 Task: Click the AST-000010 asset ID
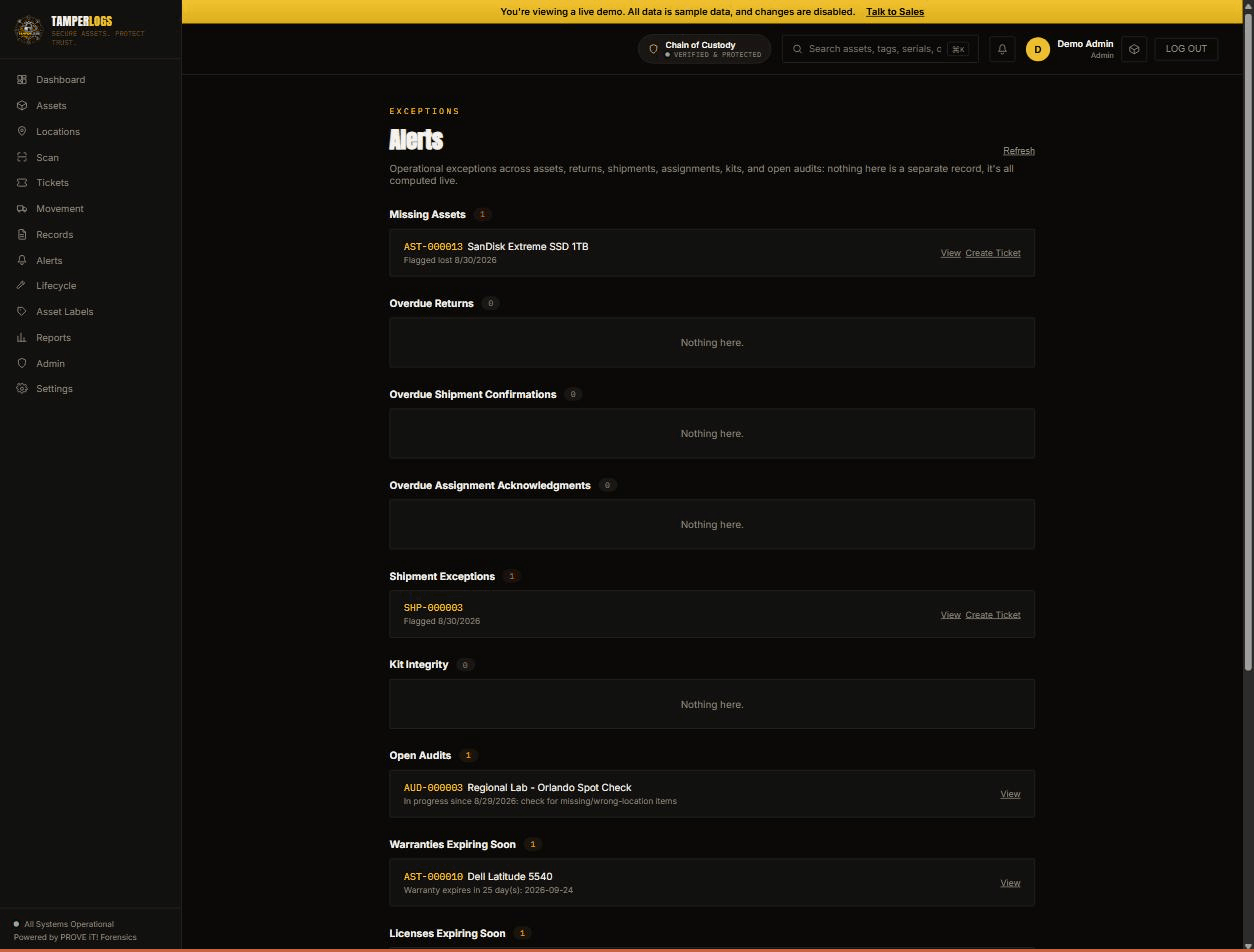coord(433,877)
